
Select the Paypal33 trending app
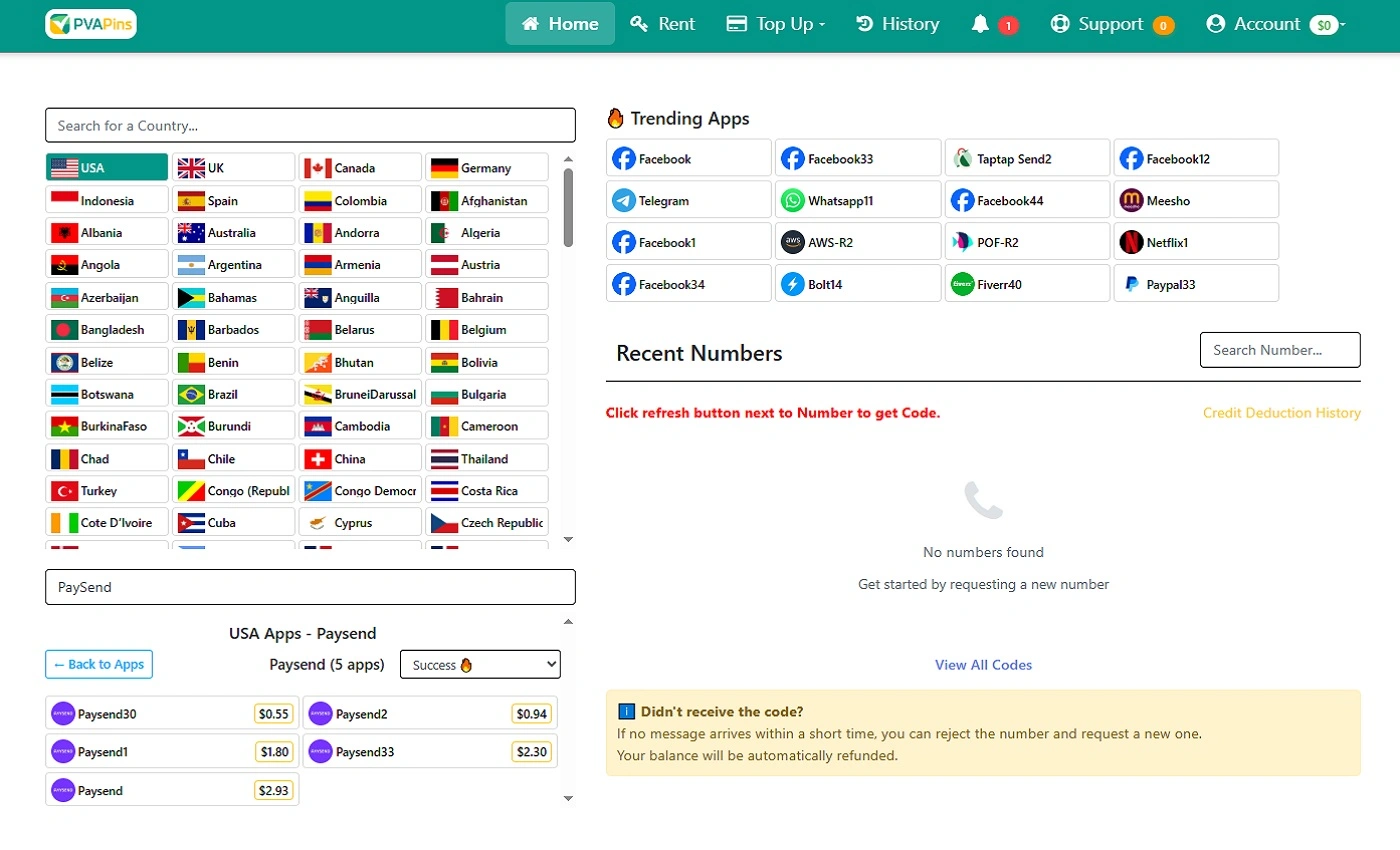coord(1196,284)
